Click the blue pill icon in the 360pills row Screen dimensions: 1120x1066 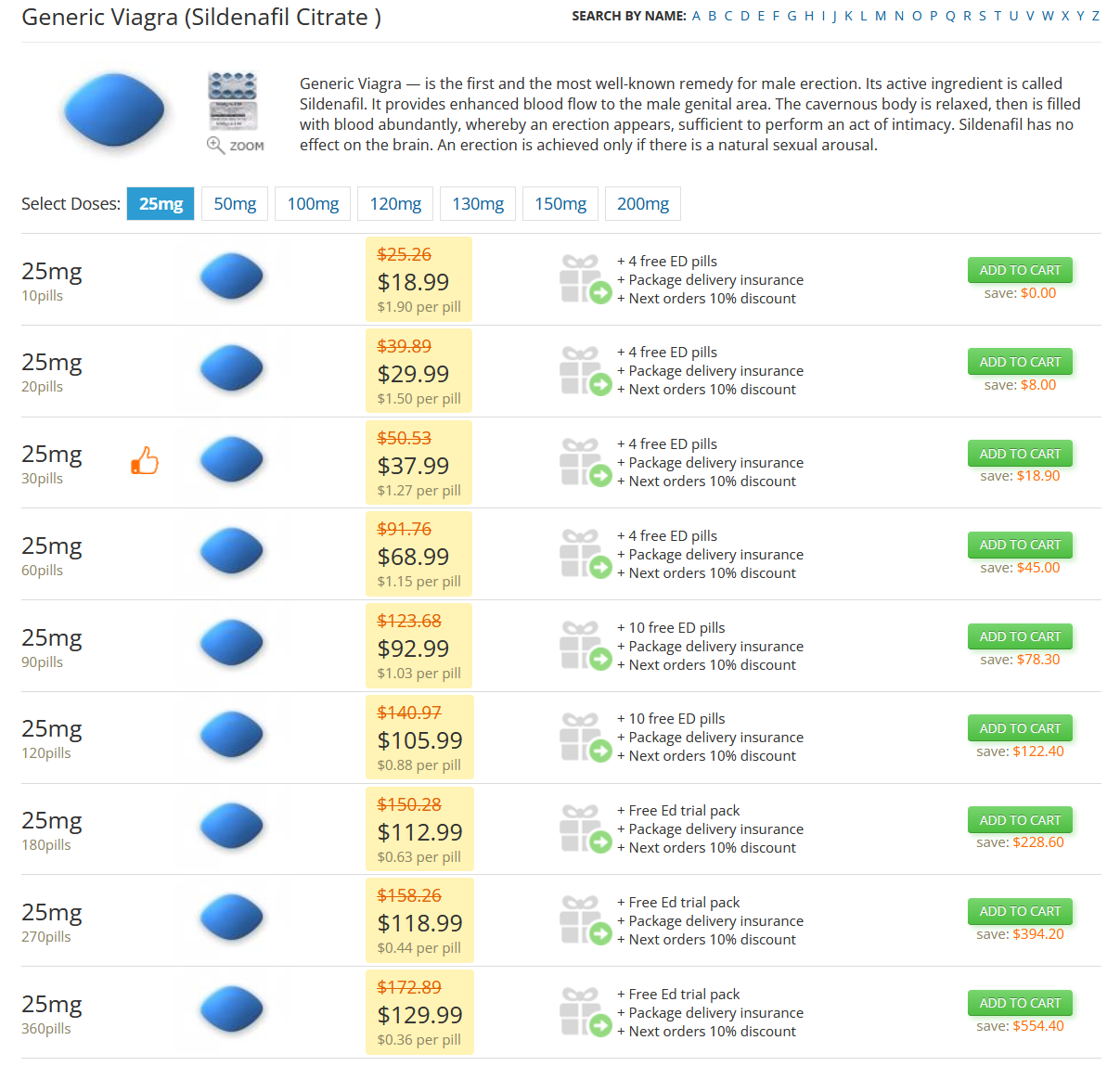pos(231,1009)
